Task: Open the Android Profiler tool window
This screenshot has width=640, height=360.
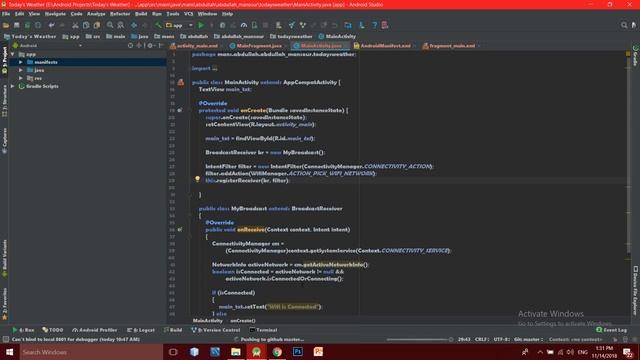Action: [x=94, y=330]
